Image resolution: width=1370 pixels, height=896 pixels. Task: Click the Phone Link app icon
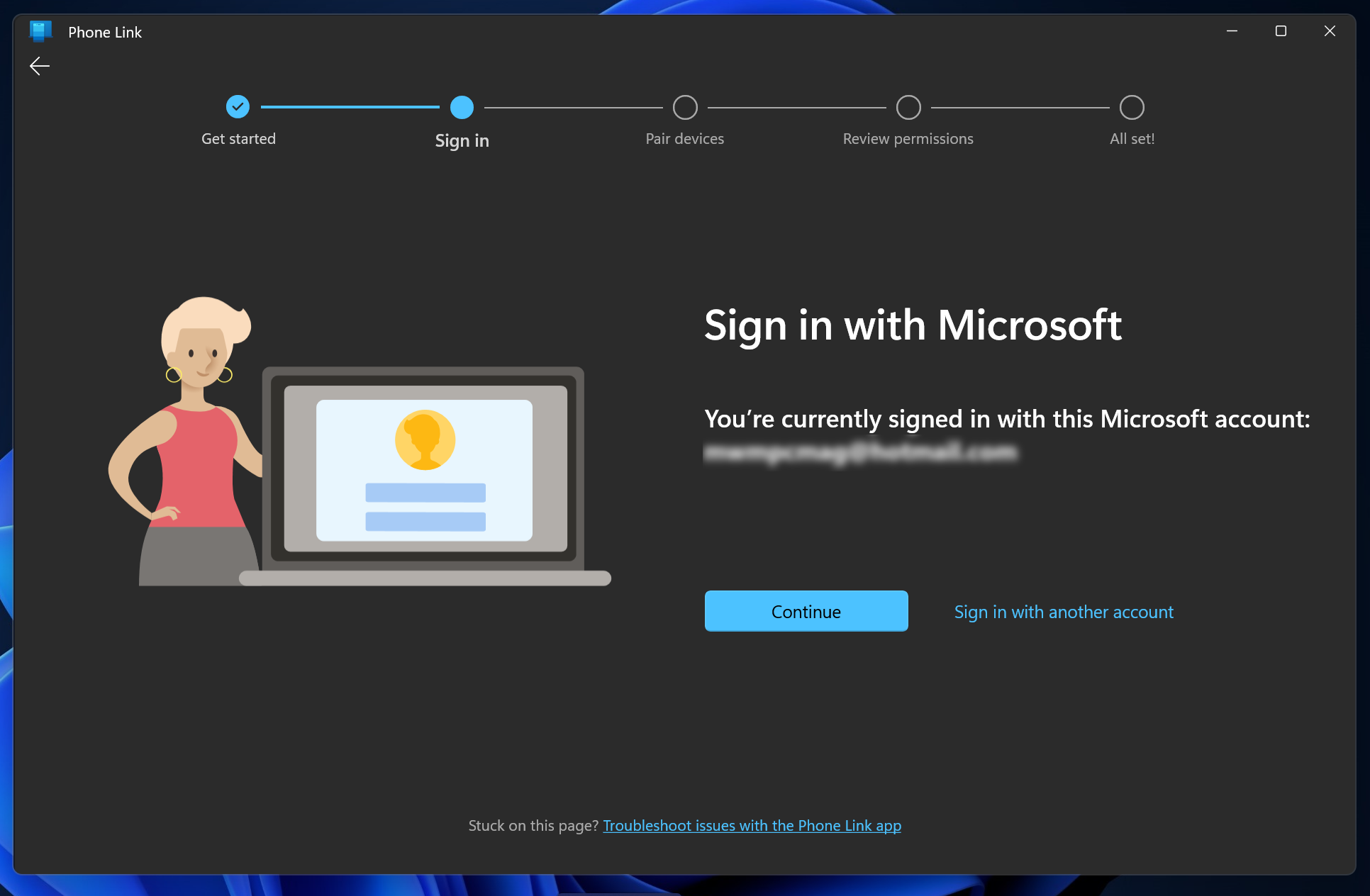pos(40,31)
